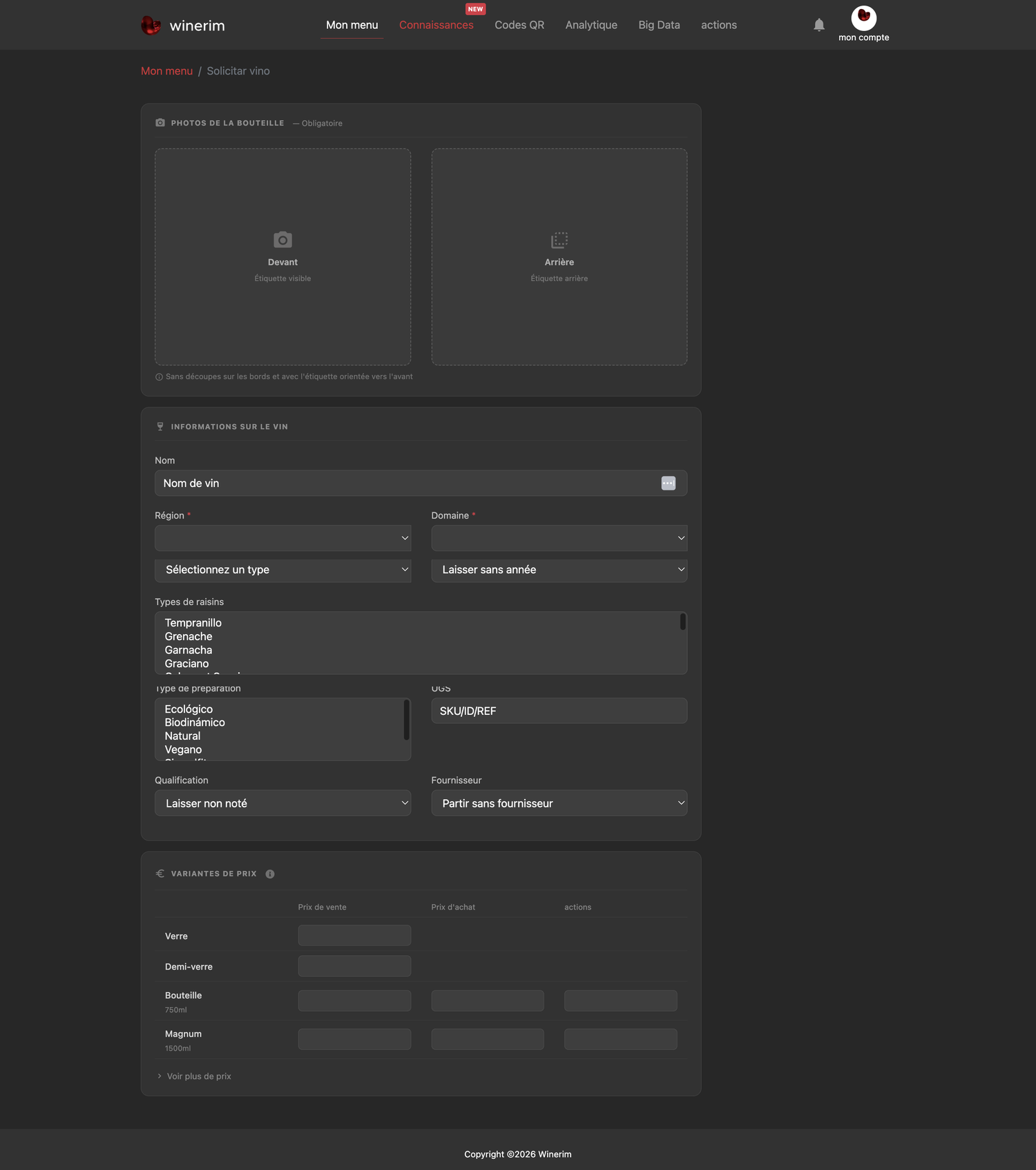Image resolution: width=1036 pixels, height=1170 pixels.
Task: Select Graciano grape type
Action: [x=186, y=664]
